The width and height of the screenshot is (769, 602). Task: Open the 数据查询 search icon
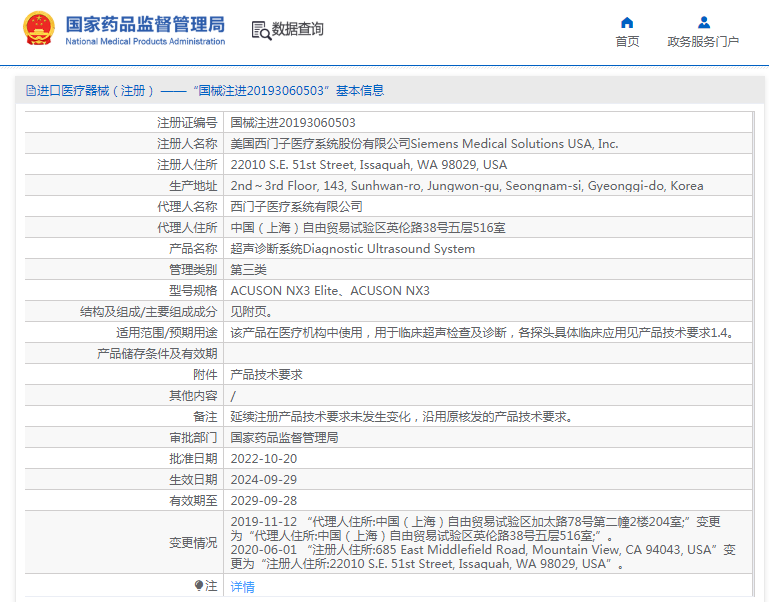[x=261, y=30]
